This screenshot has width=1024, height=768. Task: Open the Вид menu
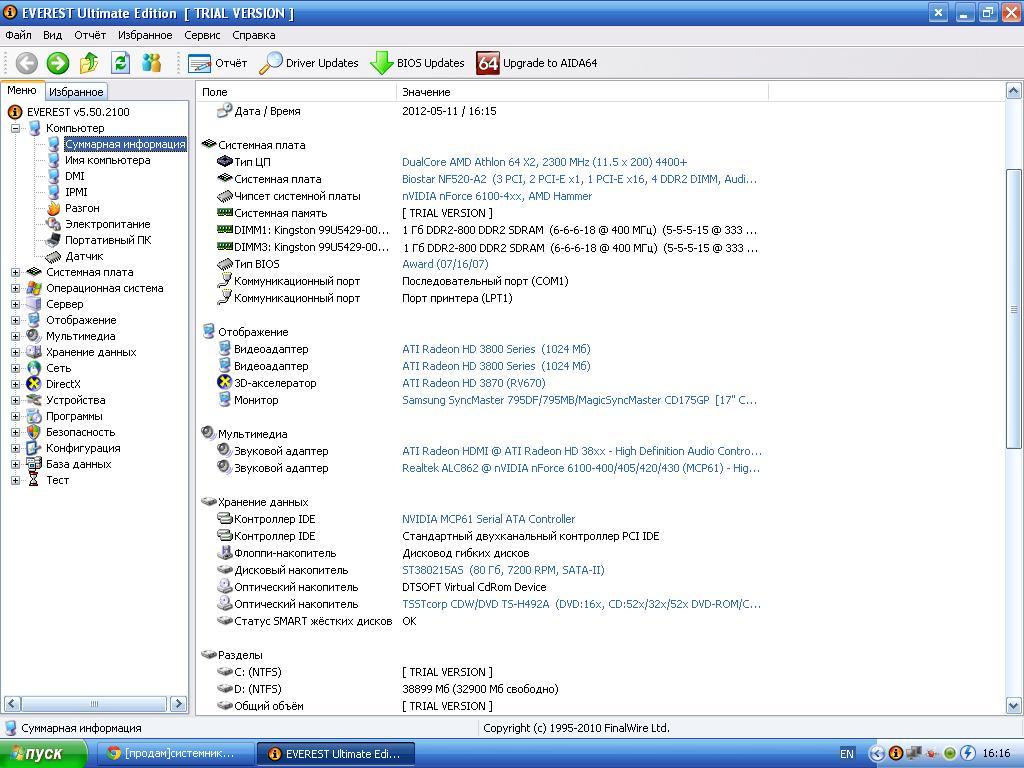pyautogui.click(x=52, y=35)
